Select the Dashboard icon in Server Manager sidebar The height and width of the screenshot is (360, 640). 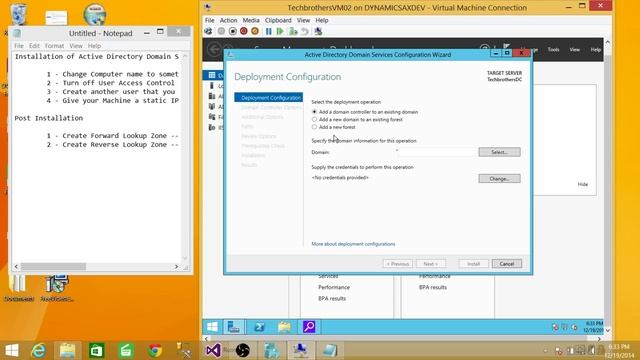point(212,75)
